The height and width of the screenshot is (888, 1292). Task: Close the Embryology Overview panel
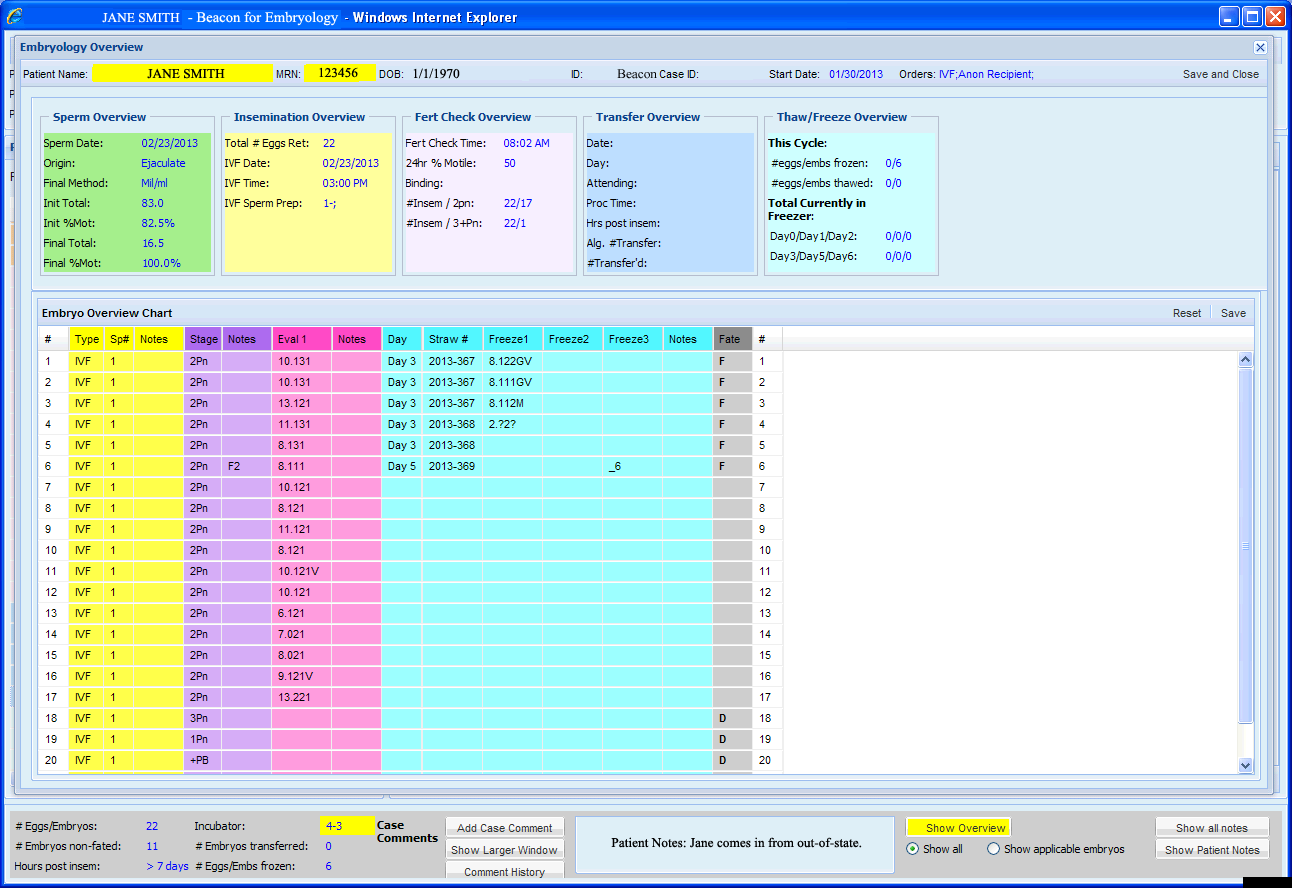1260,47
